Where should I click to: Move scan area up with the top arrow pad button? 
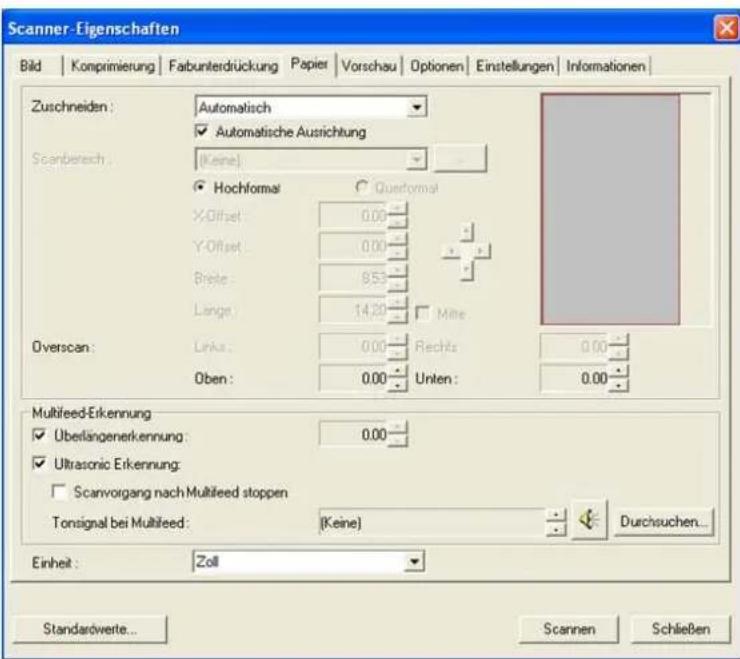point(466,232)
